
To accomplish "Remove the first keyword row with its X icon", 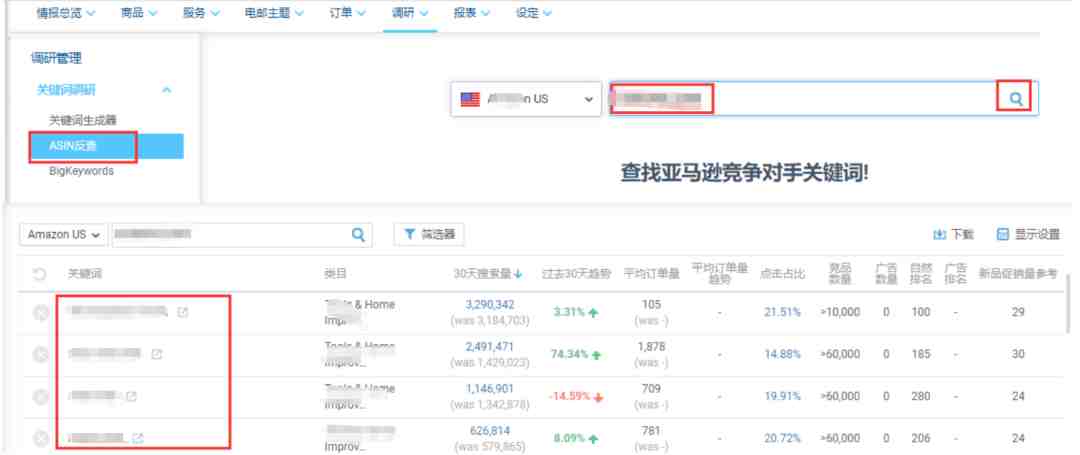I will pyautogui.click(x=41, y=312).
